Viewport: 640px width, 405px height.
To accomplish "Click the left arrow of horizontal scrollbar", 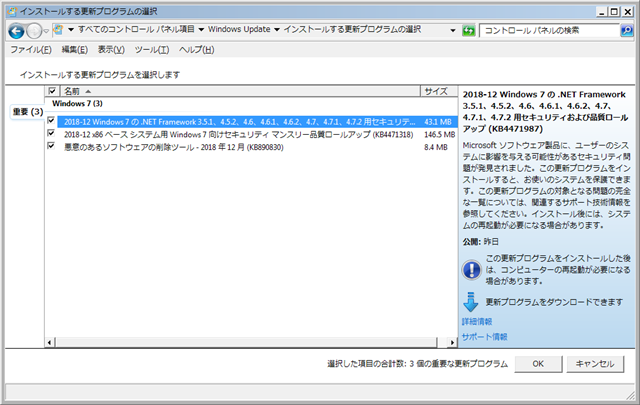I will tap(49, 343).
